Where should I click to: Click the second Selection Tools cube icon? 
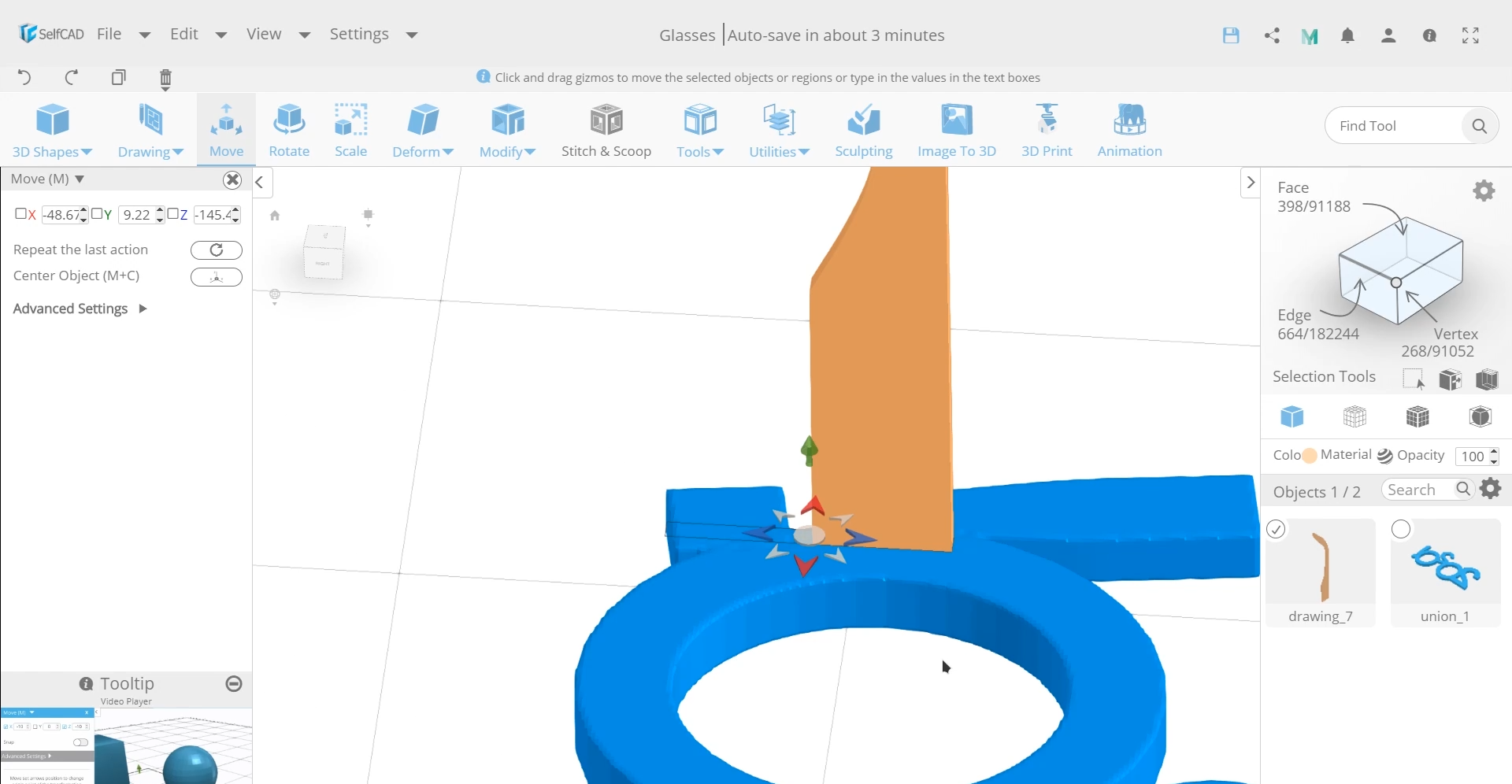(1450, 379)
